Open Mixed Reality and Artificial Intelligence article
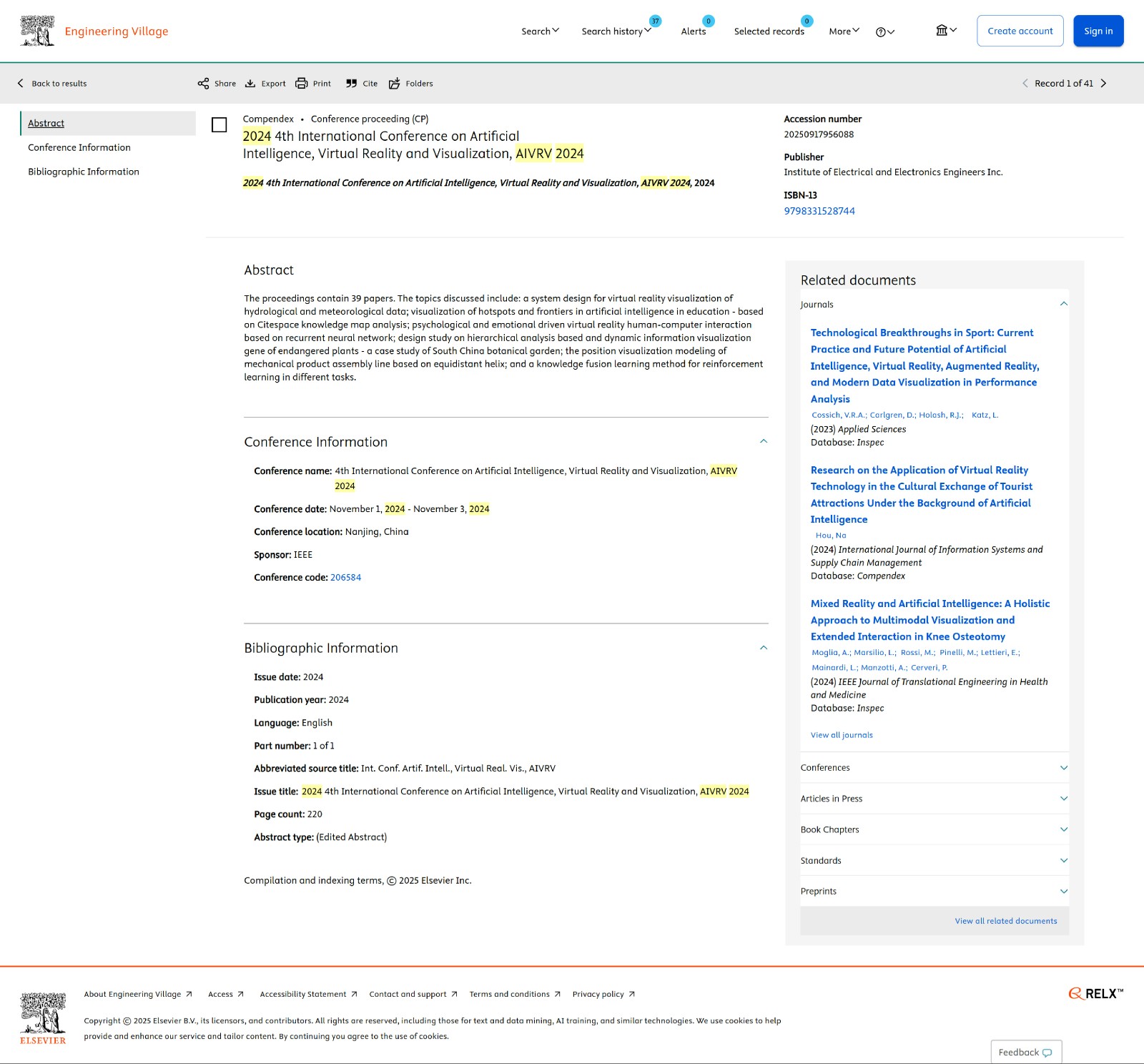Screen dimensions: 1144x1064 (929, 620)
